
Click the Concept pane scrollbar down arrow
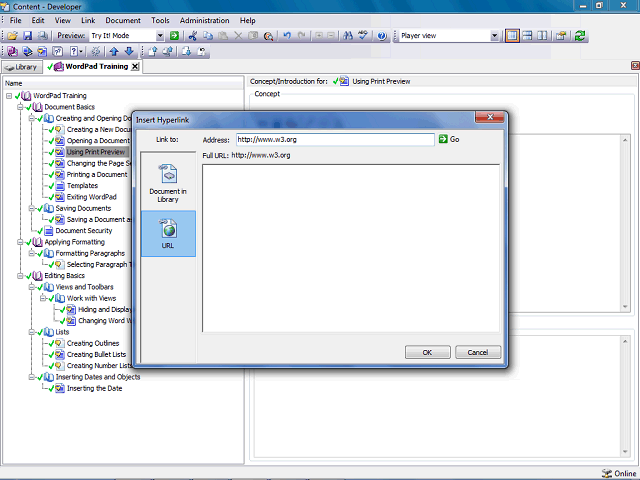point(625,307)
